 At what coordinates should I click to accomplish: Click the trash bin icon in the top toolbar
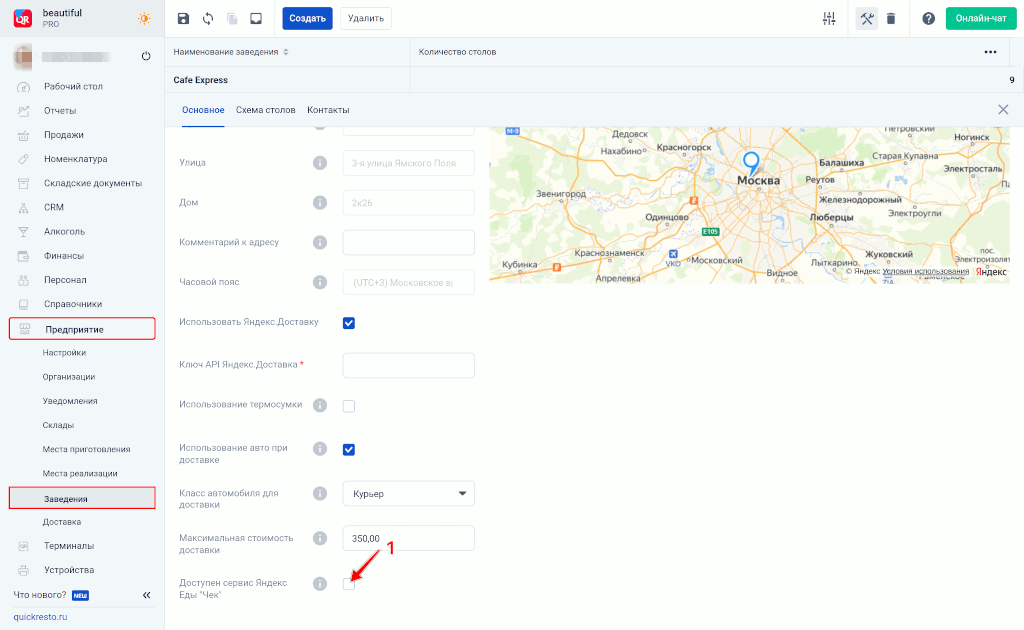click(891, 19)
